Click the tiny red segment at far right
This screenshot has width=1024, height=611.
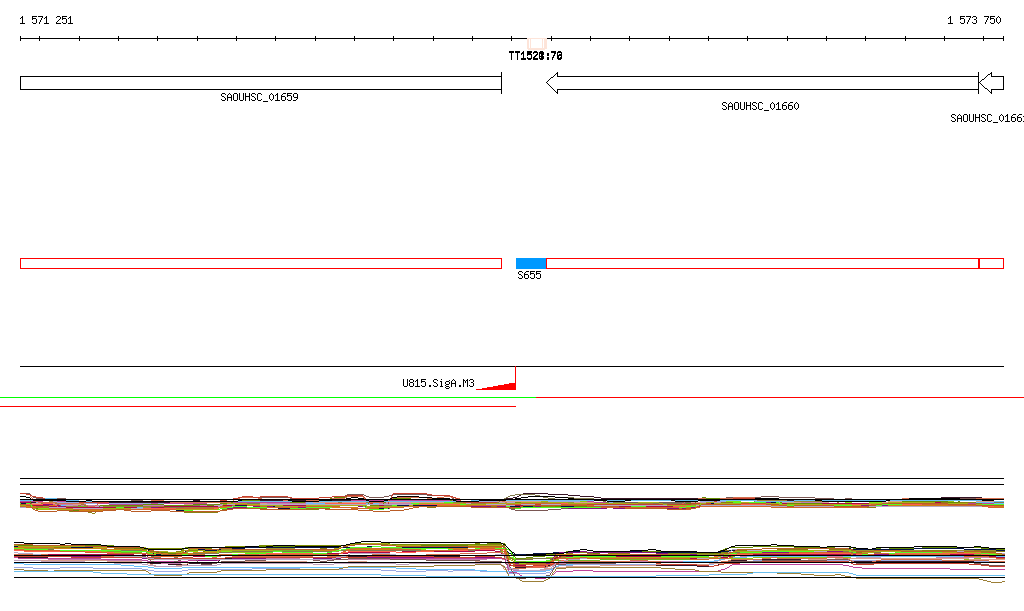pos(991,263)
